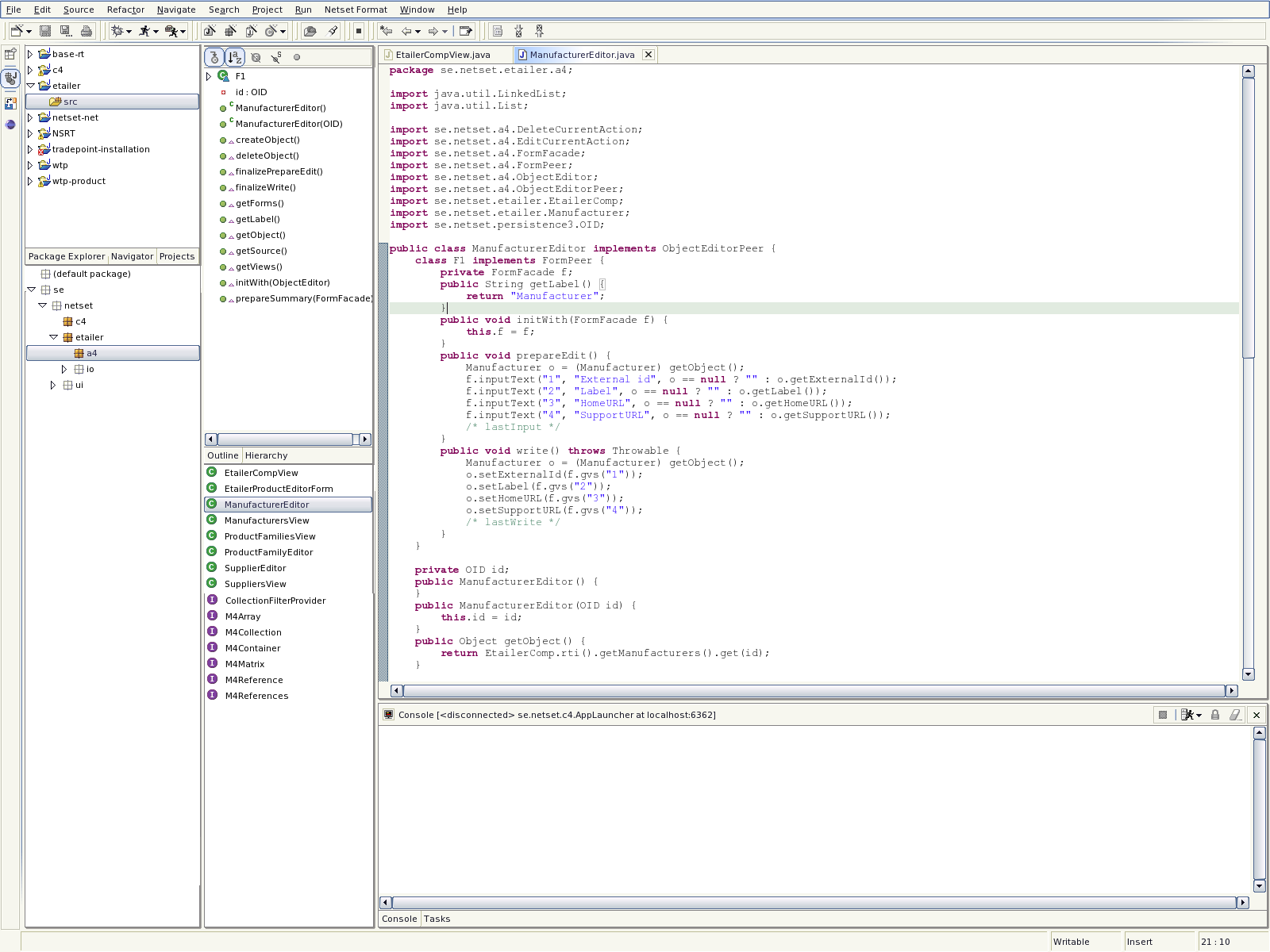Select the src folder under etailer
This screenshot has width=1270, height=952.
click(x=112, y=102)
